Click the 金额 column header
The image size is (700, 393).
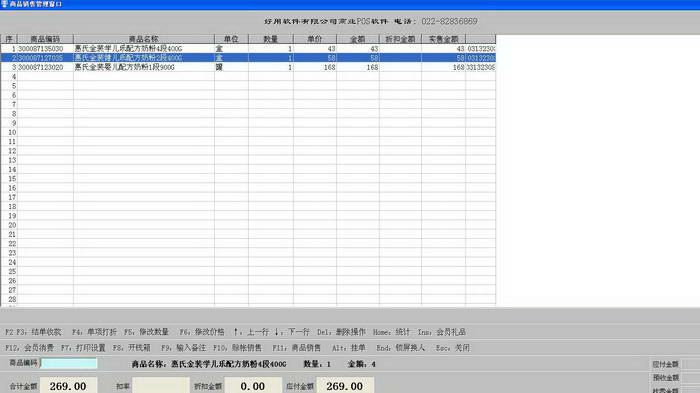[358, 39]
